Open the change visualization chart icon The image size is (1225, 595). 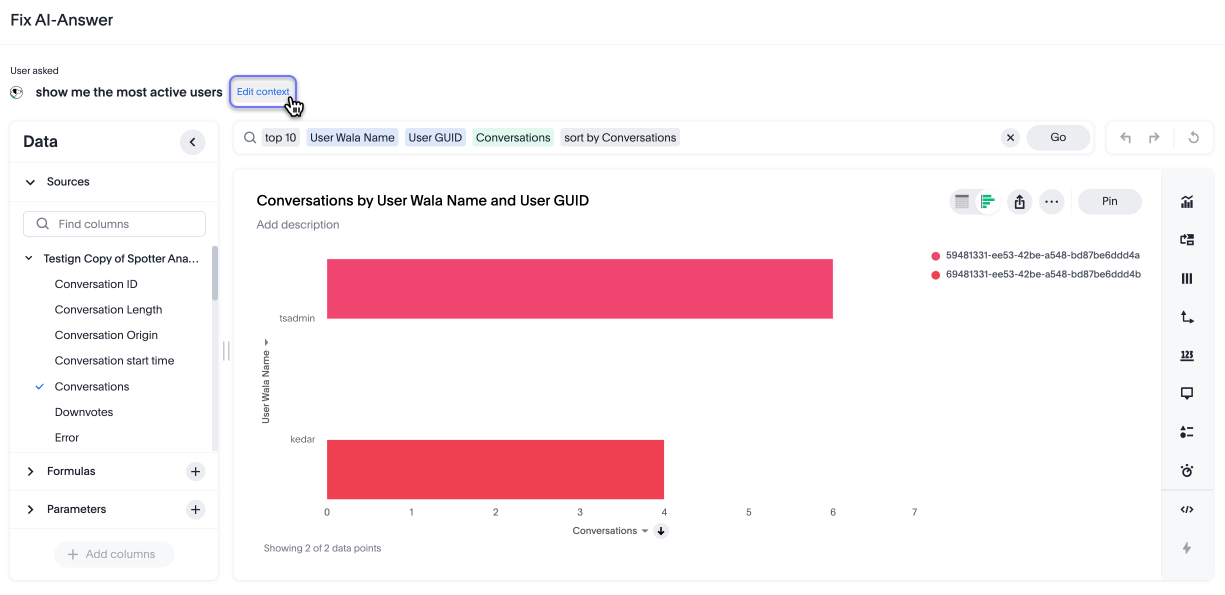[1187, 202]
